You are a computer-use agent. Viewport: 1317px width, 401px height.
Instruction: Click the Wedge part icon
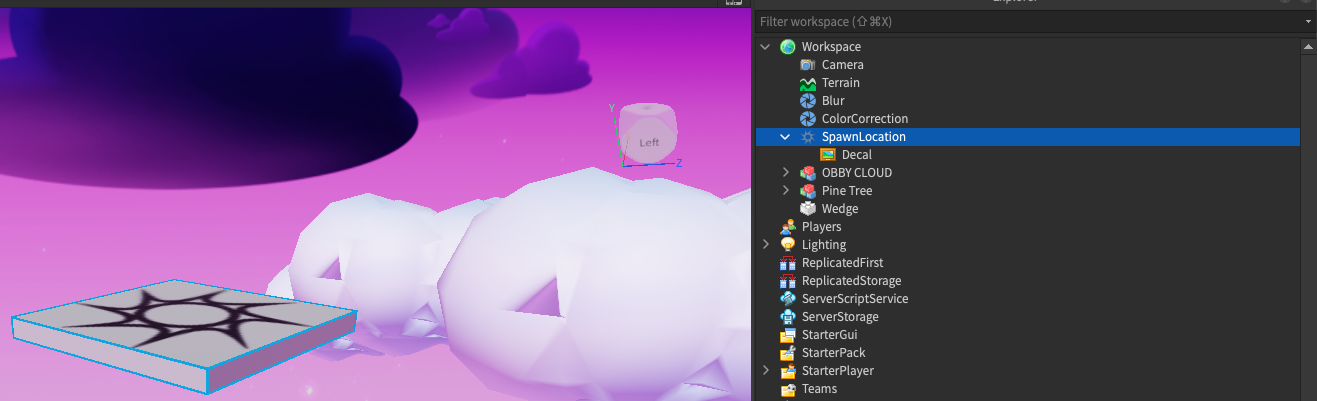808,209
